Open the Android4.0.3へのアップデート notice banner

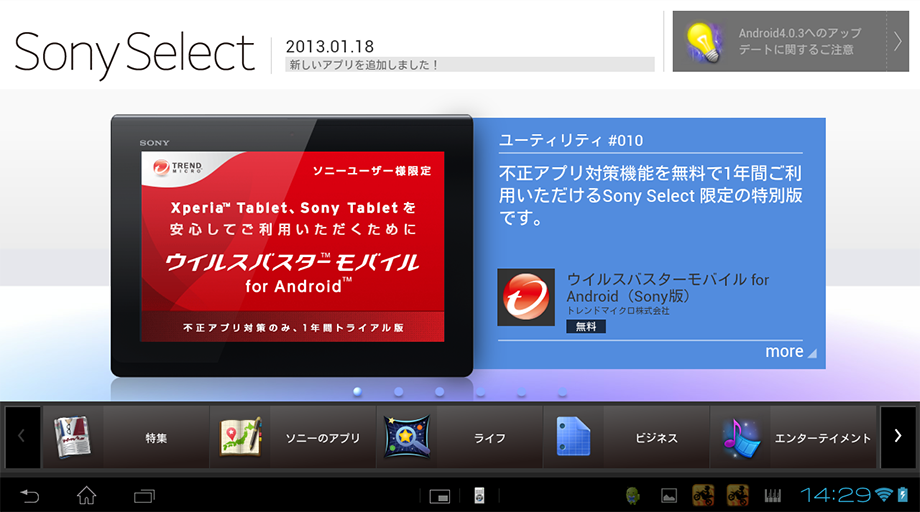pos(790,41)
